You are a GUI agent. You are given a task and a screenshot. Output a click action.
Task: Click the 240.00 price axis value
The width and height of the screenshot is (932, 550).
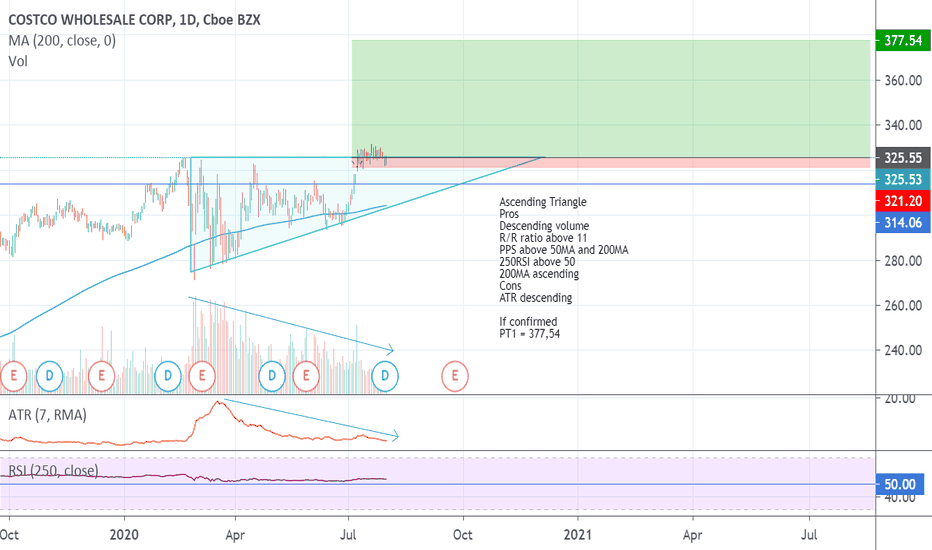[x=903, y=350]
